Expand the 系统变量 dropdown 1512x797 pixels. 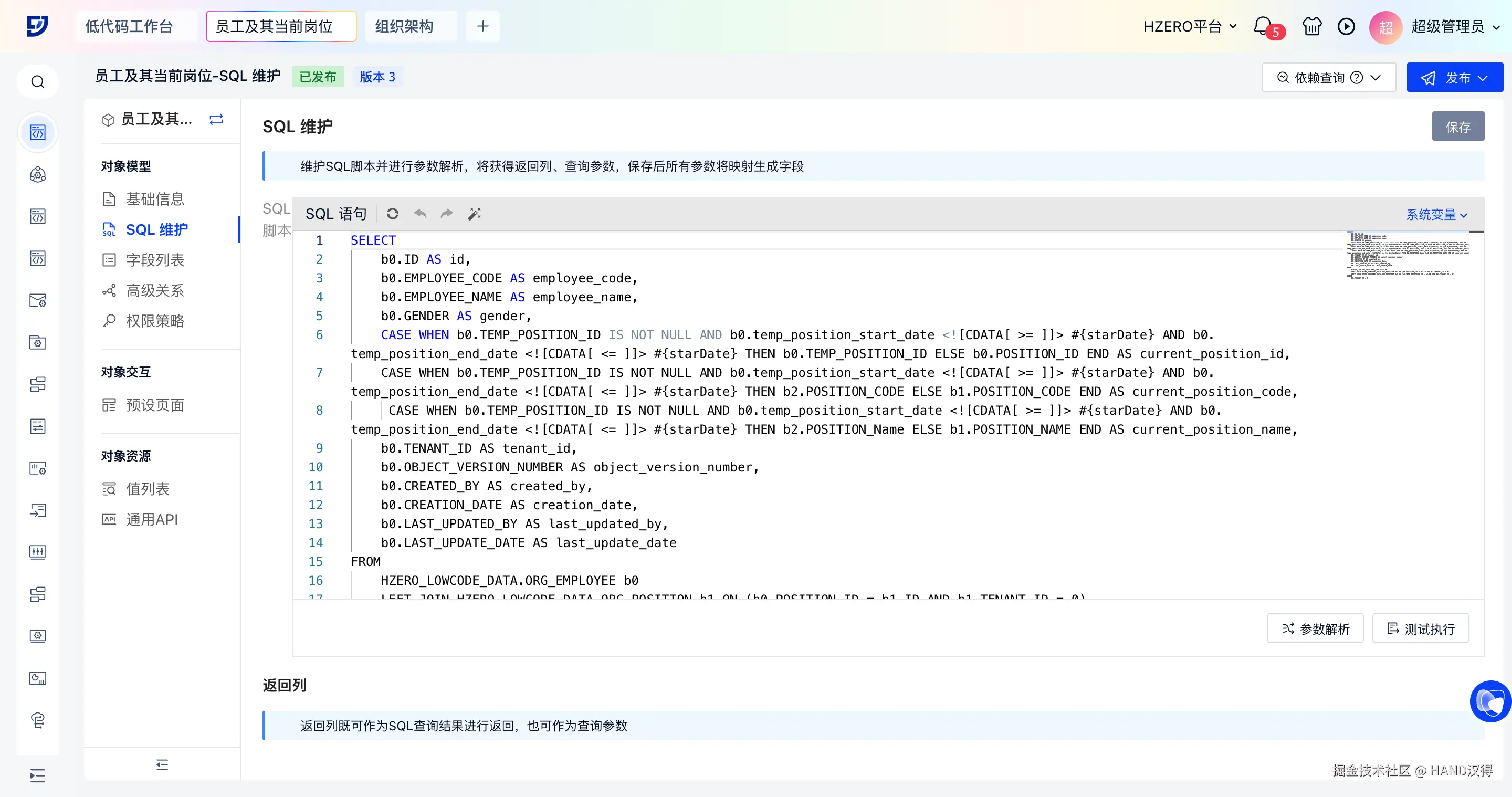[x=1436, y=215]
